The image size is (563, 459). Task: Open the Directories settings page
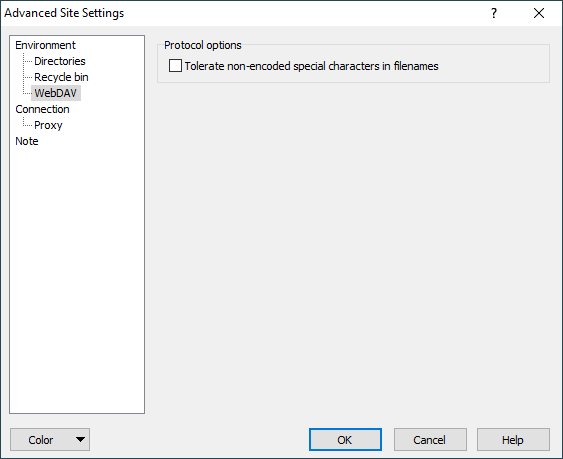[60, 61]
